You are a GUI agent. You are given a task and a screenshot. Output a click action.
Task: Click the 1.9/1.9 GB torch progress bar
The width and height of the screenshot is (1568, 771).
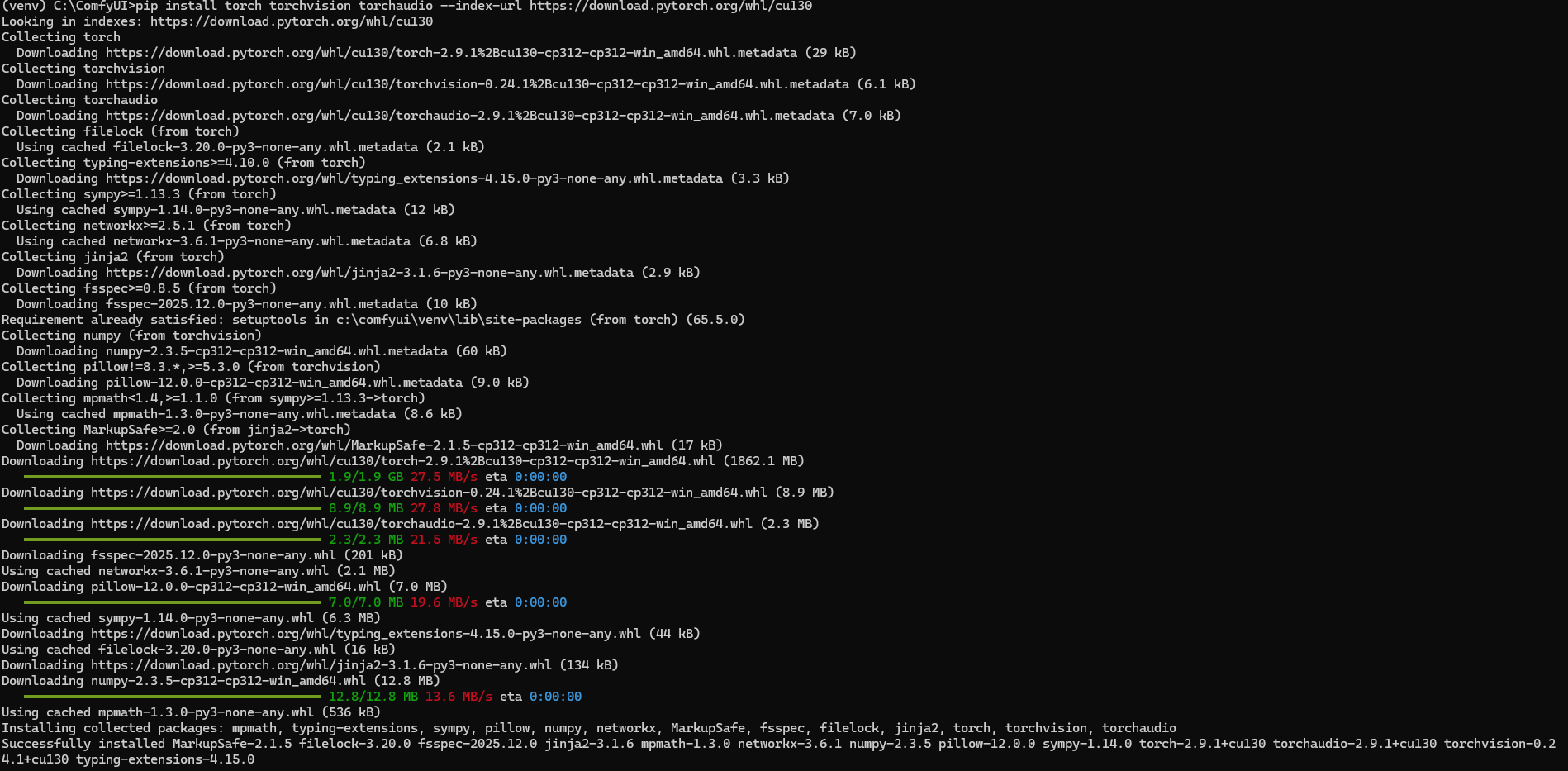tap(172, 477)
